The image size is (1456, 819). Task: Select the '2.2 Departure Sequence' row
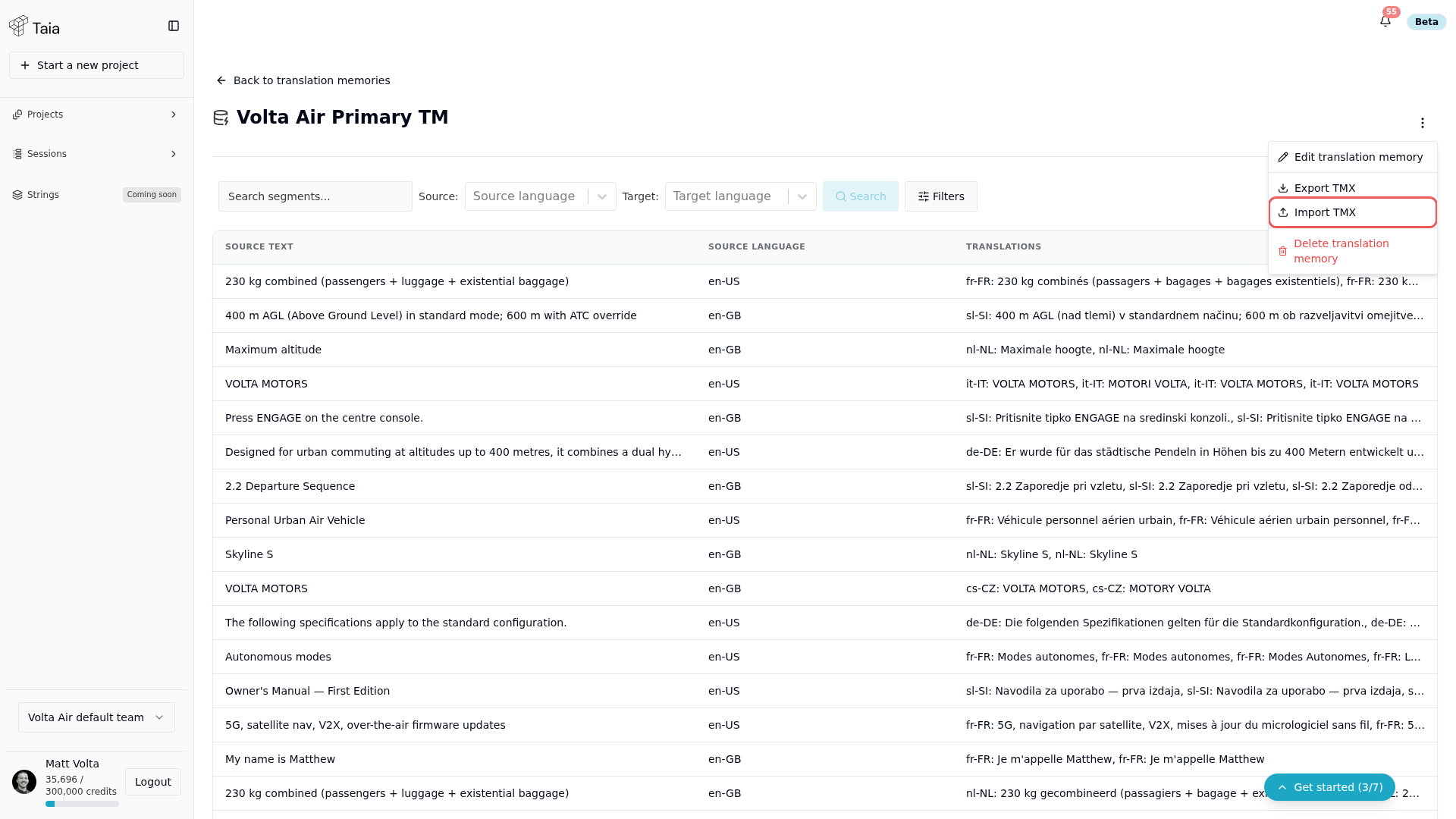click(824, 486)
